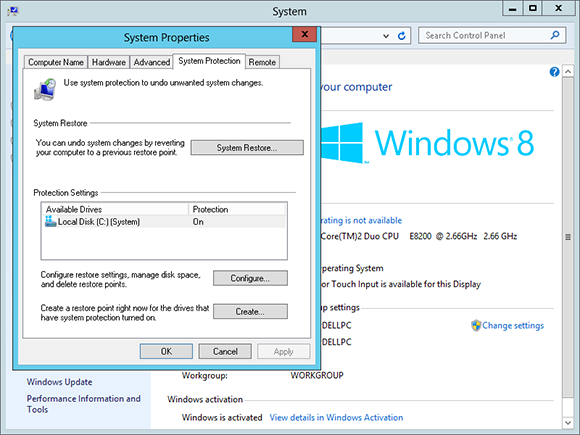Select the Advanced tab
580x435 pixels.
152,62
